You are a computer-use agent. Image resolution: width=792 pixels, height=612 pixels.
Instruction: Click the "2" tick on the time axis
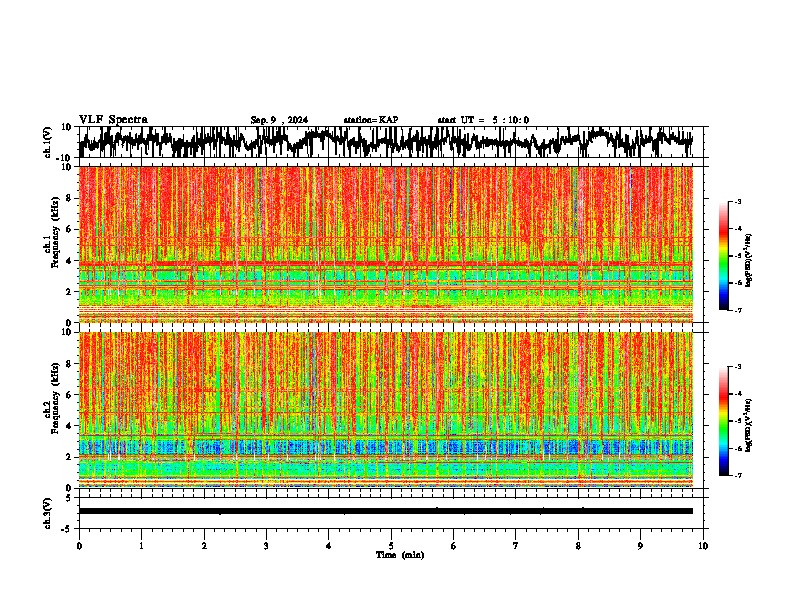tap(204, 546)
